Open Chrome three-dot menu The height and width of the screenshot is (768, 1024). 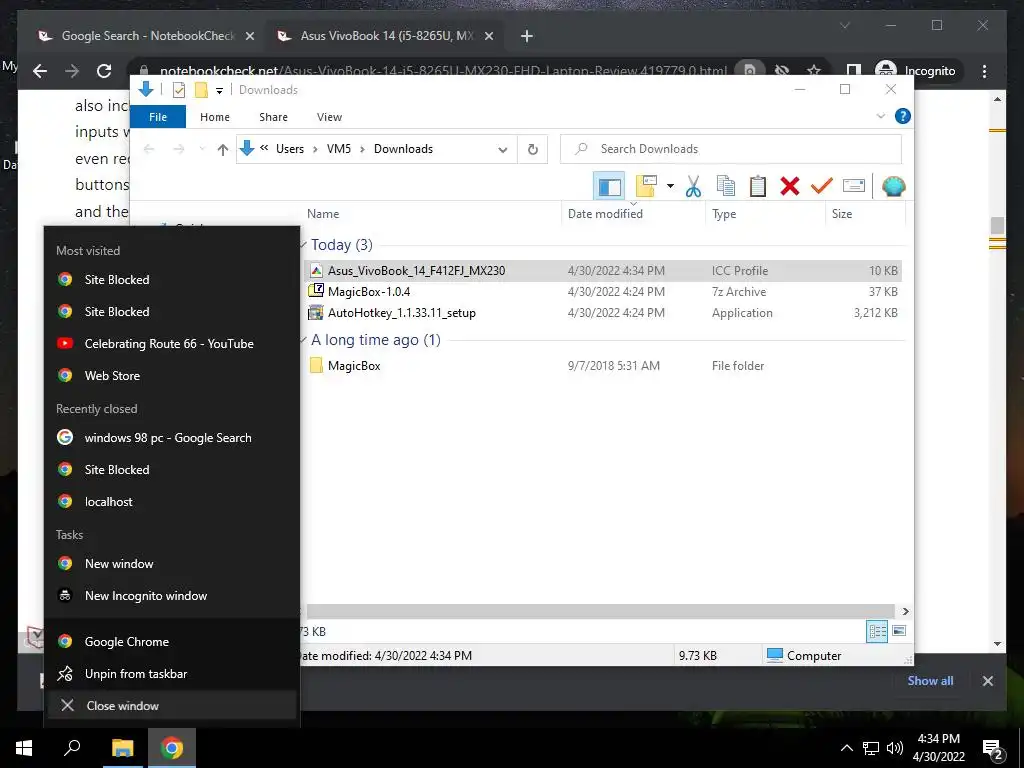[984, 71]
